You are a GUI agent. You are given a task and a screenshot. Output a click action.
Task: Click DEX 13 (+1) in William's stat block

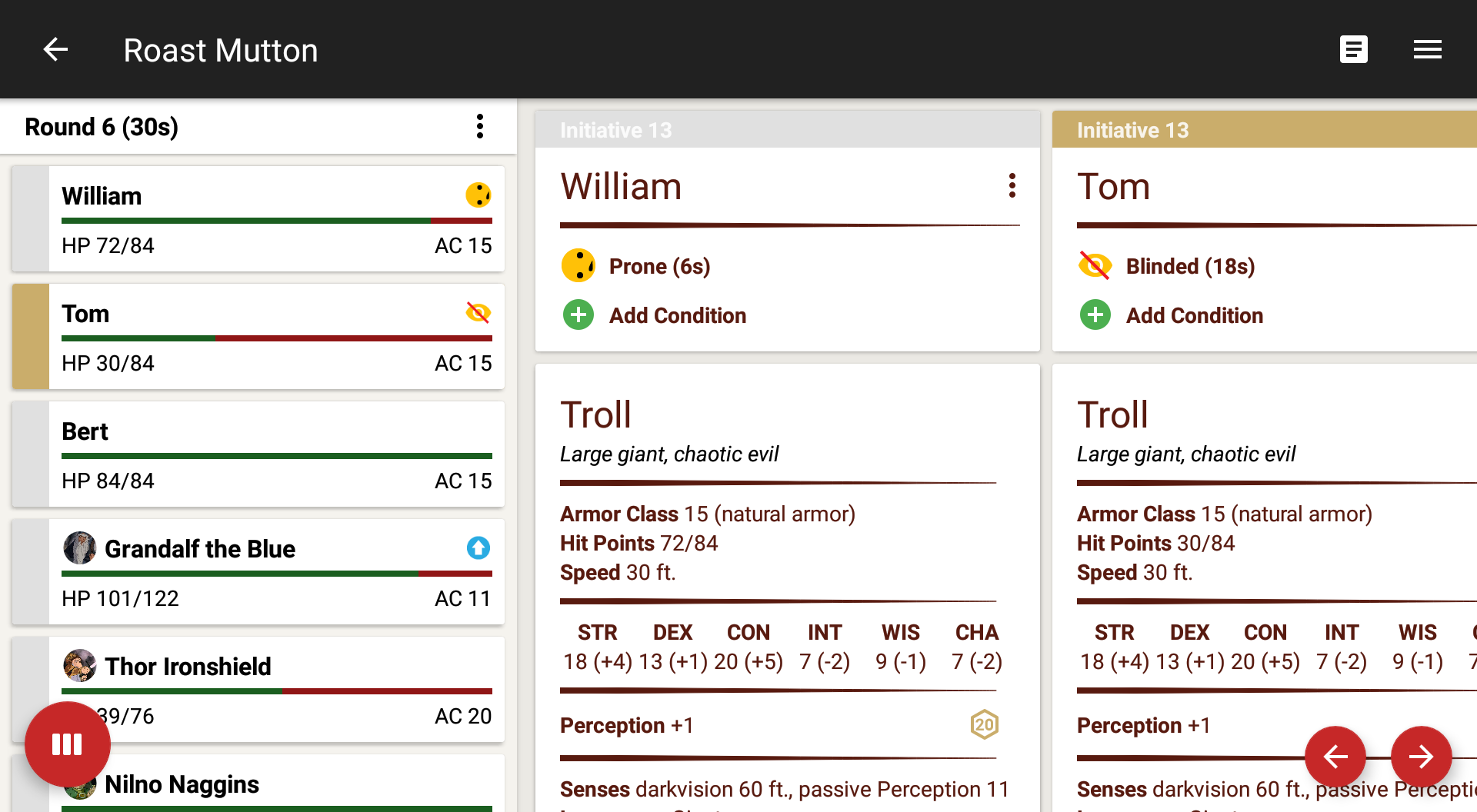(x=673, y=647)
